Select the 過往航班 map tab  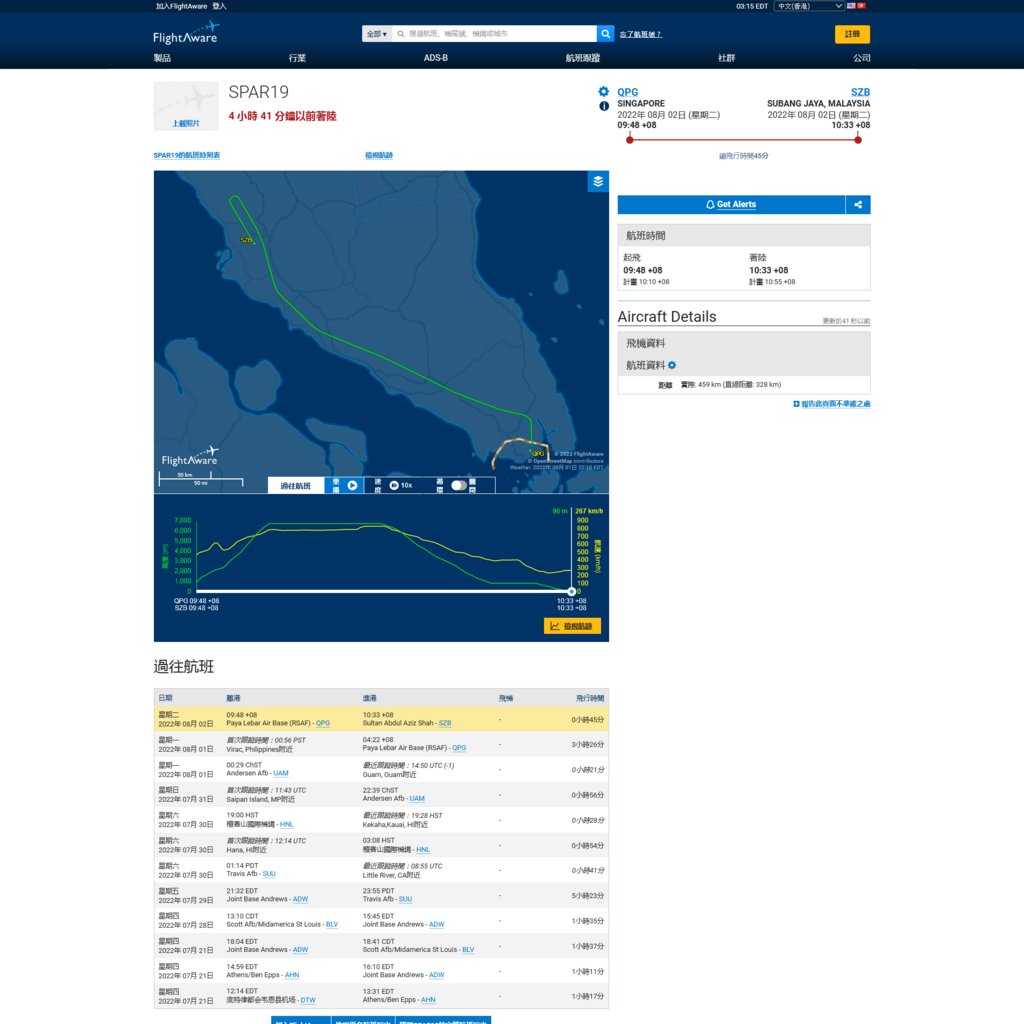click(296, 485)
